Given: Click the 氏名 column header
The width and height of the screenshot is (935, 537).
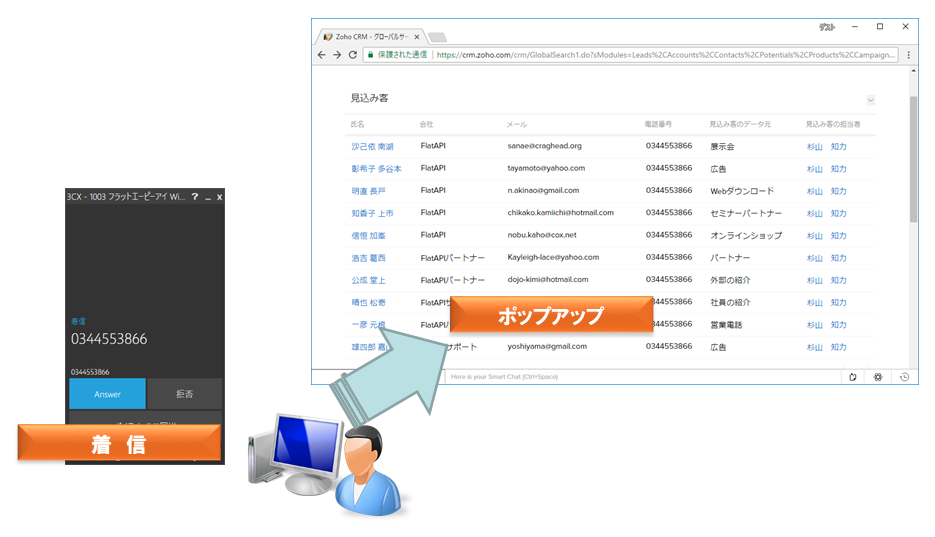Looking at the screenshot, I should pyautogui.click(x=357, y=124).
